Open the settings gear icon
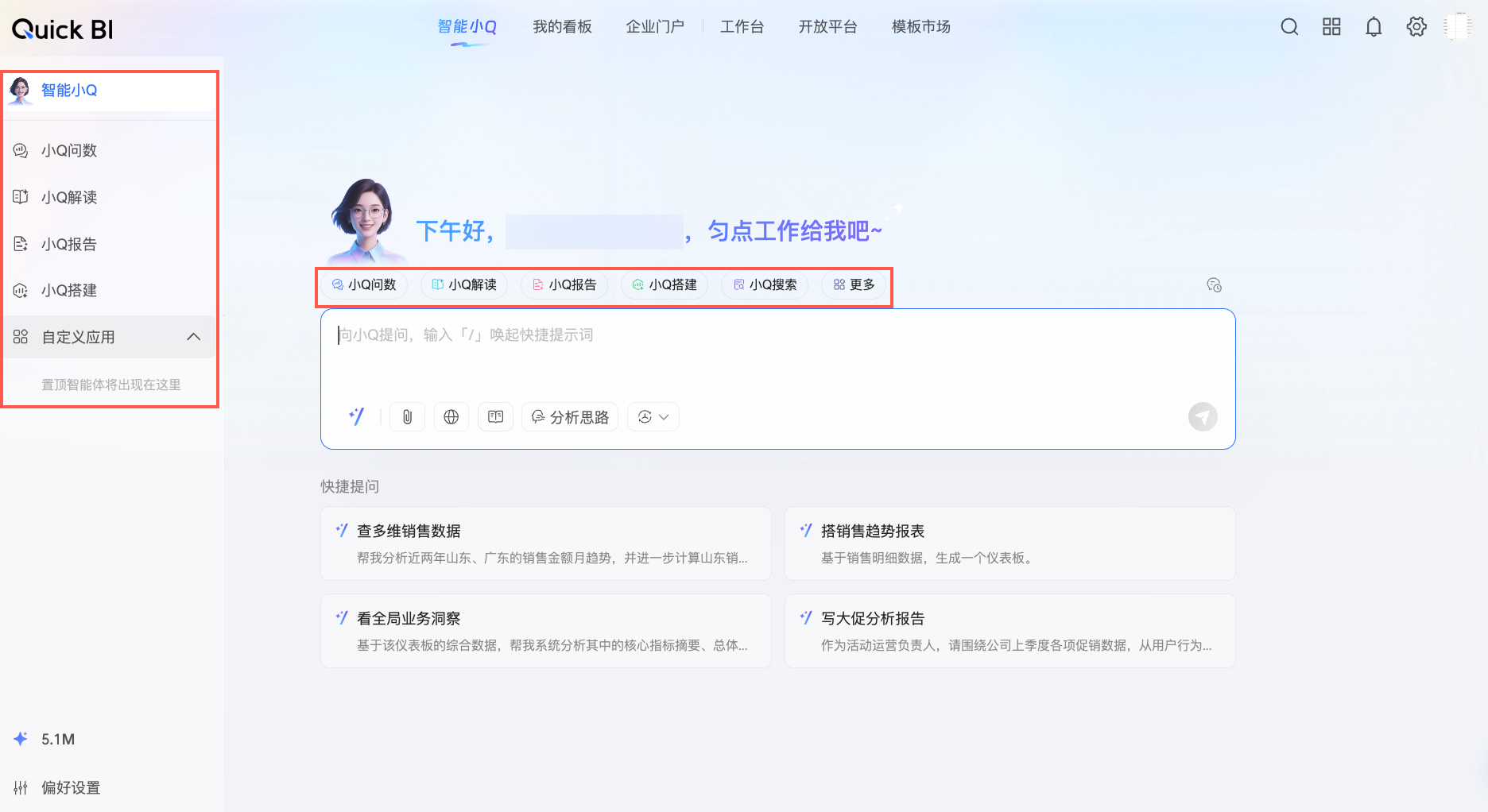Viewport: 1488px width, 812px height. [1416, 27]
